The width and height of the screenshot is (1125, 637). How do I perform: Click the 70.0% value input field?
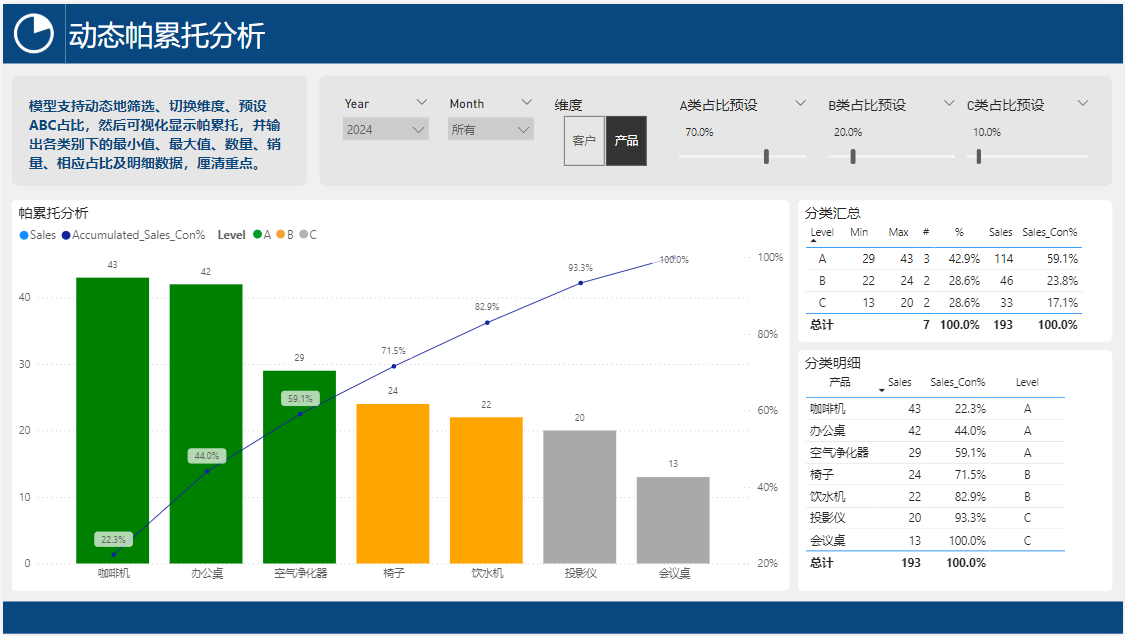(x=712, y=132)
